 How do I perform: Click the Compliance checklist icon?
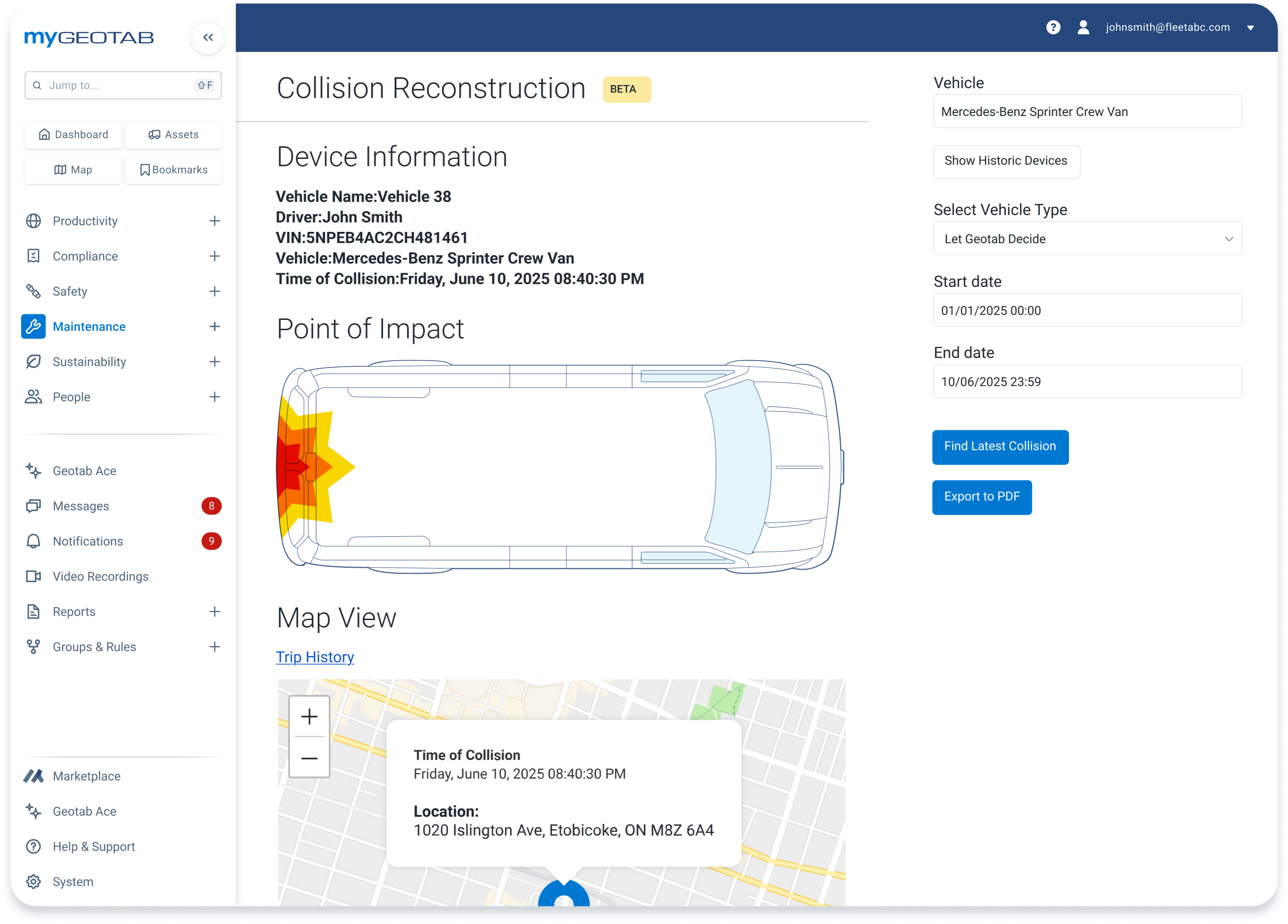33,256
